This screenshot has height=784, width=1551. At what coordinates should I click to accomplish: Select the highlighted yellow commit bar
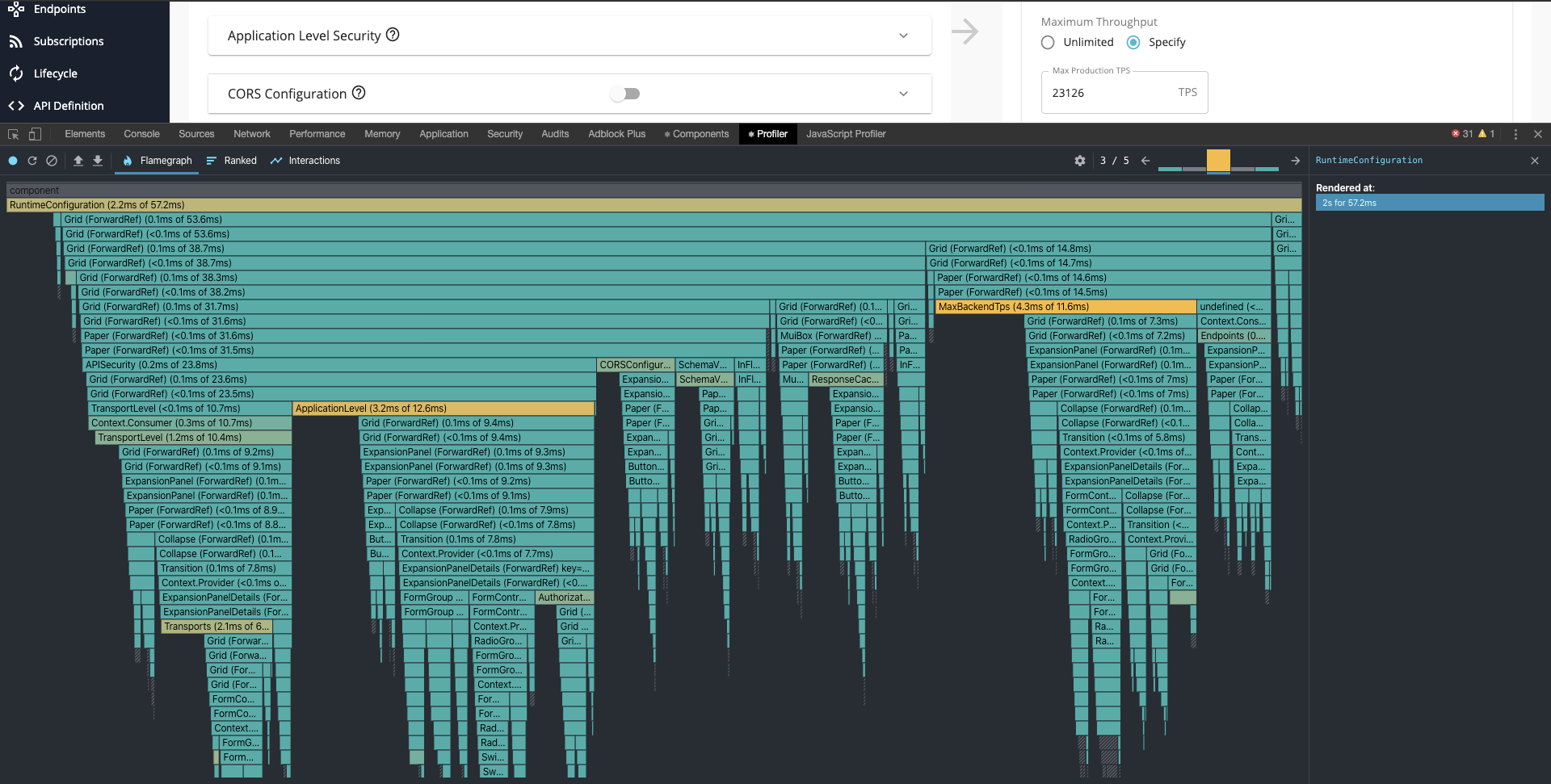coord(1218,161)
